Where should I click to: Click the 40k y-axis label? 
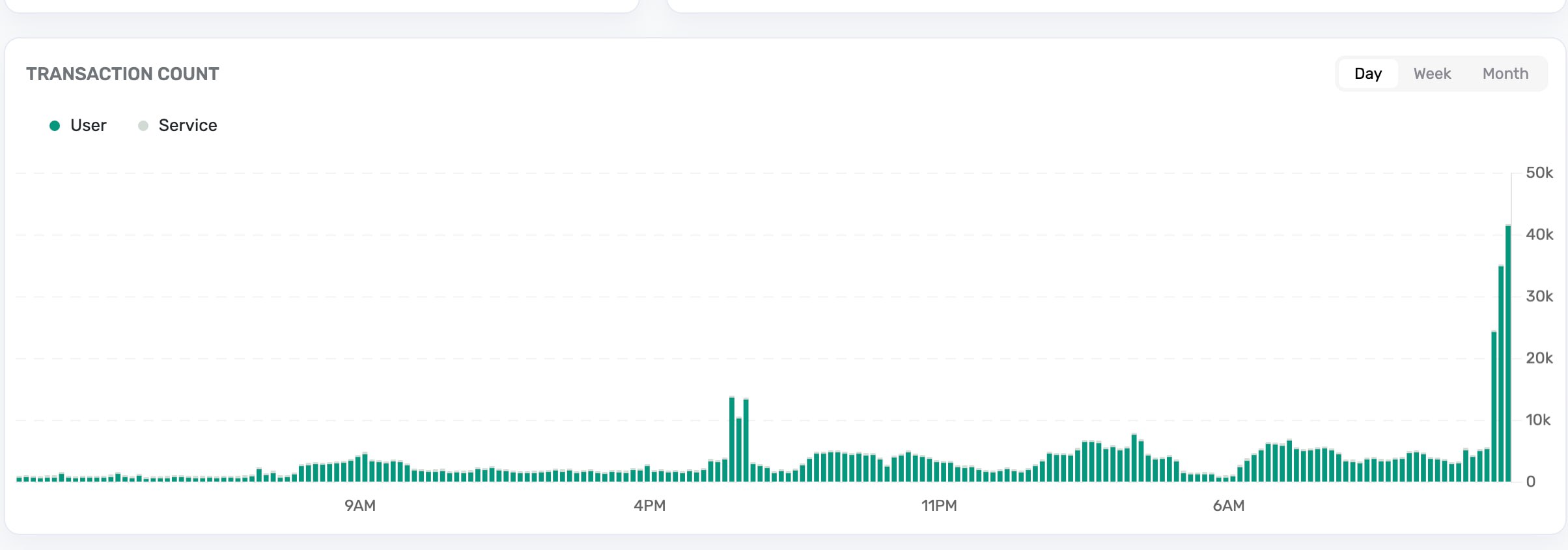point(1539,235)
